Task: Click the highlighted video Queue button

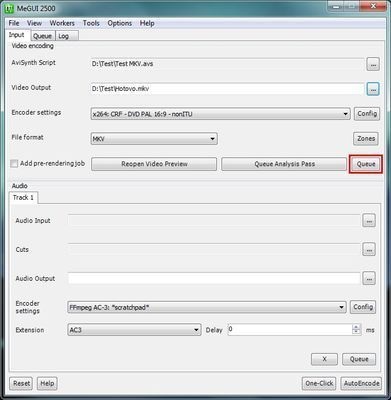Action: (x=366, y=164)
